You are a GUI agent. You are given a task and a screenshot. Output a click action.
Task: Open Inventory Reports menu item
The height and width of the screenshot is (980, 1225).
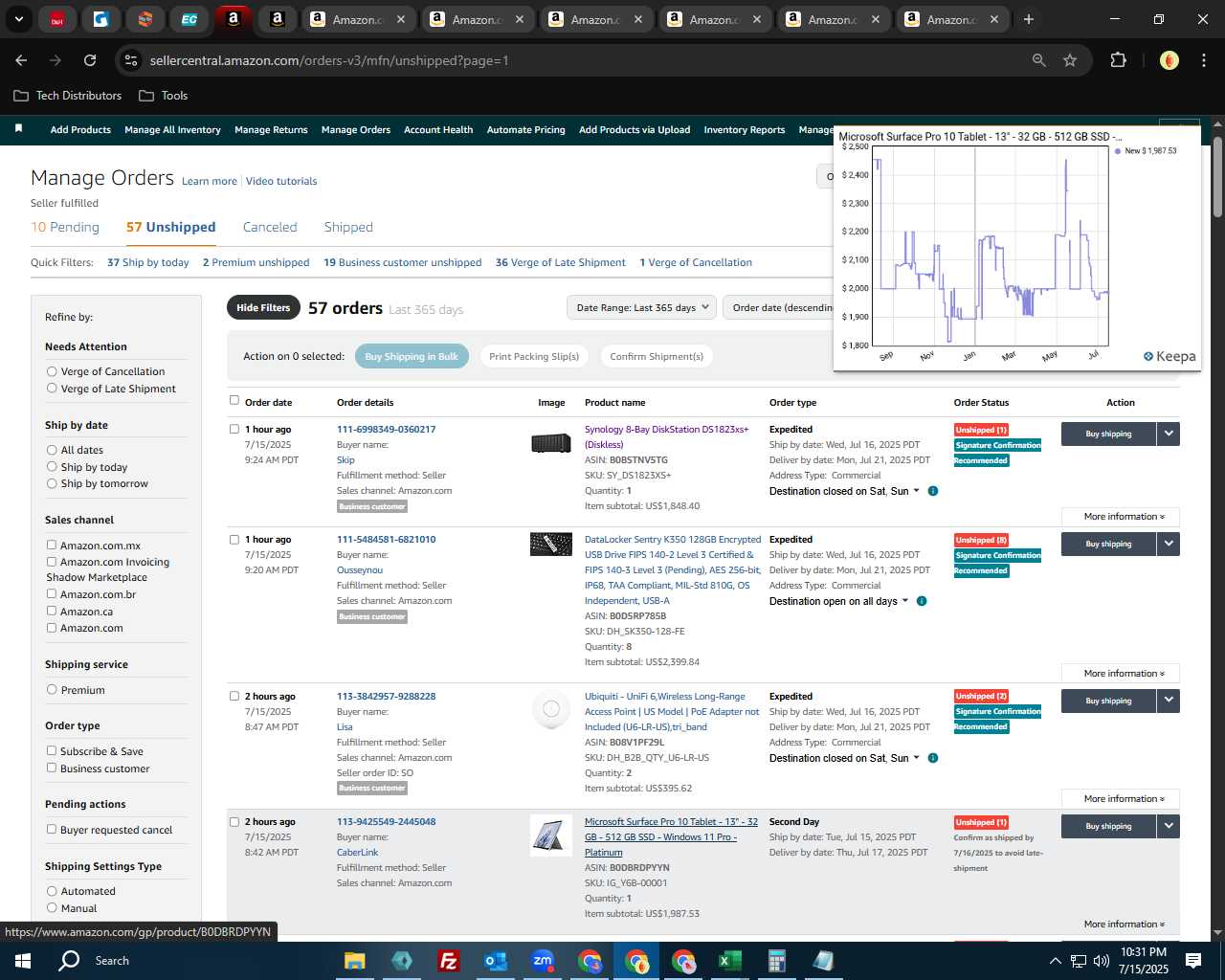(x=745, y=129)
